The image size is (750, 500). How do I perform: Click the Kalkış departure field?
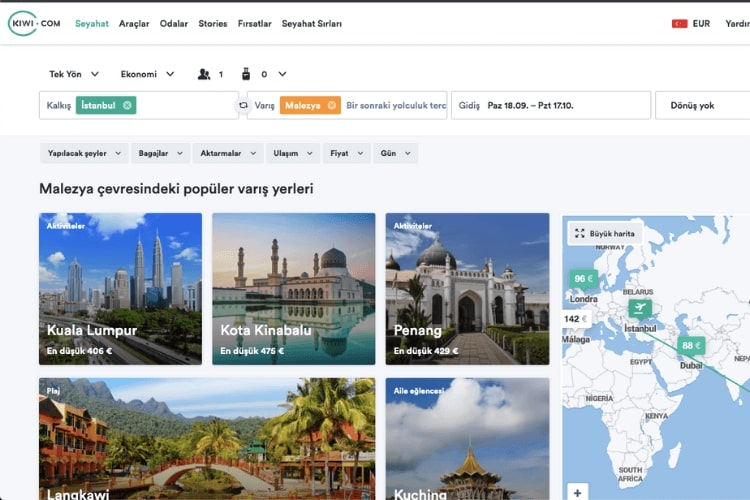(x=139, y=105)
